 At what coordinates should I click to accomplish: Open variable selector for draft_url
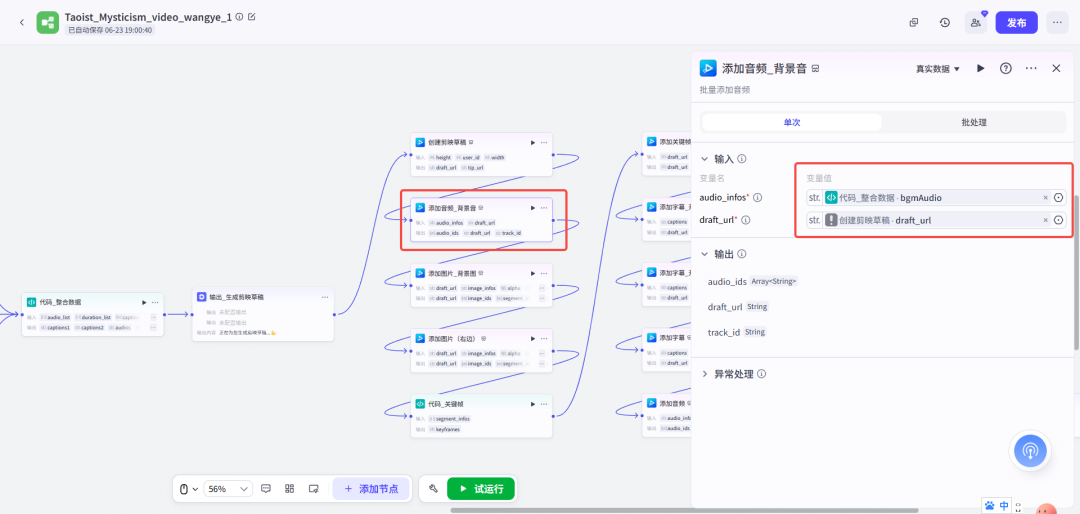(1059, 220)
